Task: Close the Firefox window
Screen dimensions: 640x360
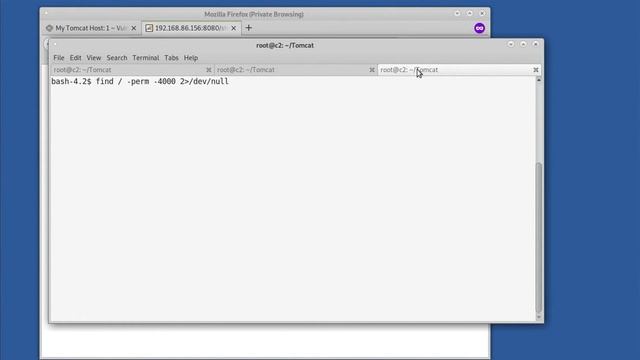Action: coord(482,13)
